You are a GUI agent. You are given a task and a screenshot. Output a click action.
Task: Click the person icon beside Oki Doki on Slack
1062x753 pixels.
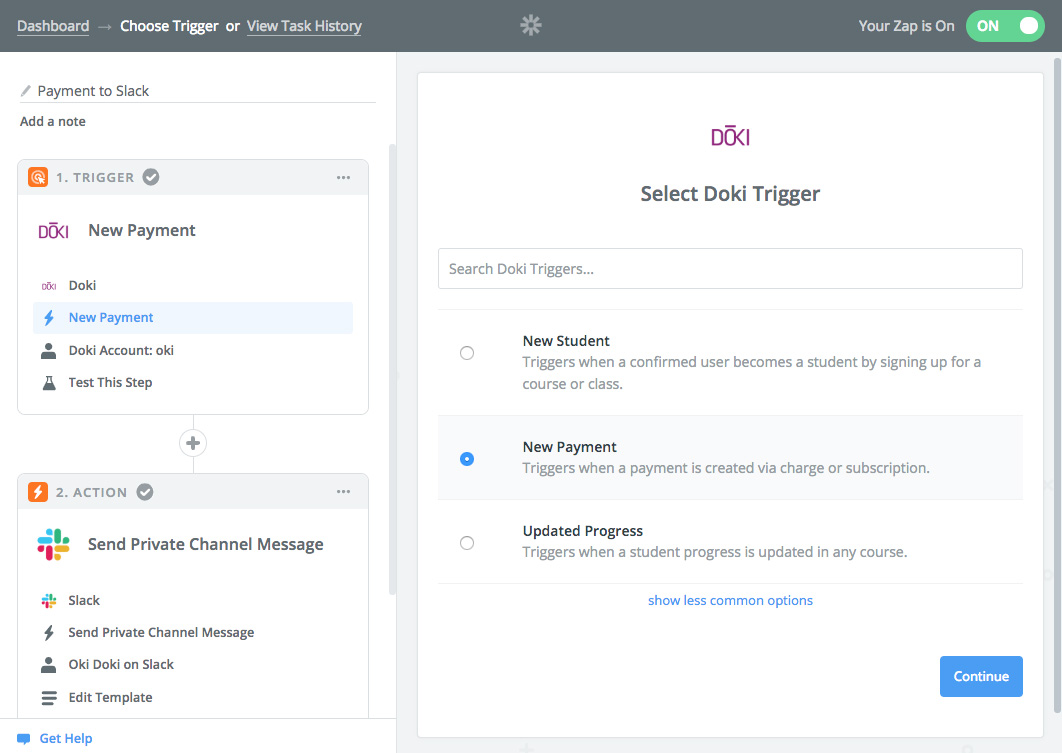[49, 665]
